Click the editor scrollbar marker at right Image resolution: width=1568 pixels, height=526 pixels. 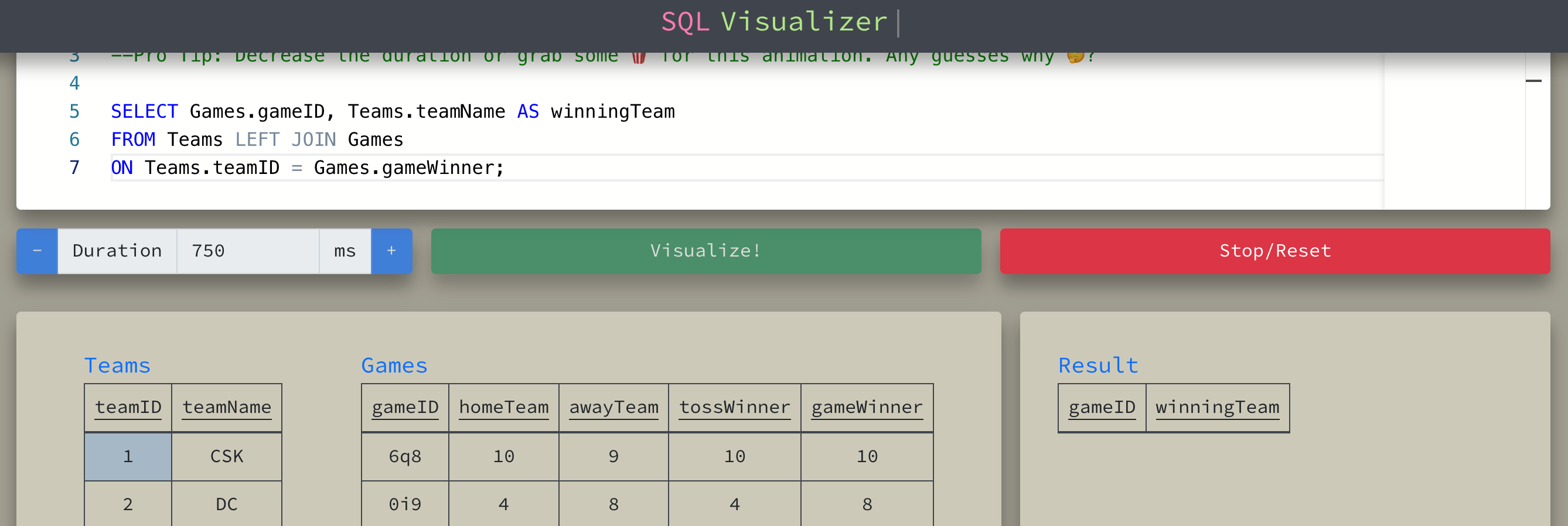tap(1533, 80)
